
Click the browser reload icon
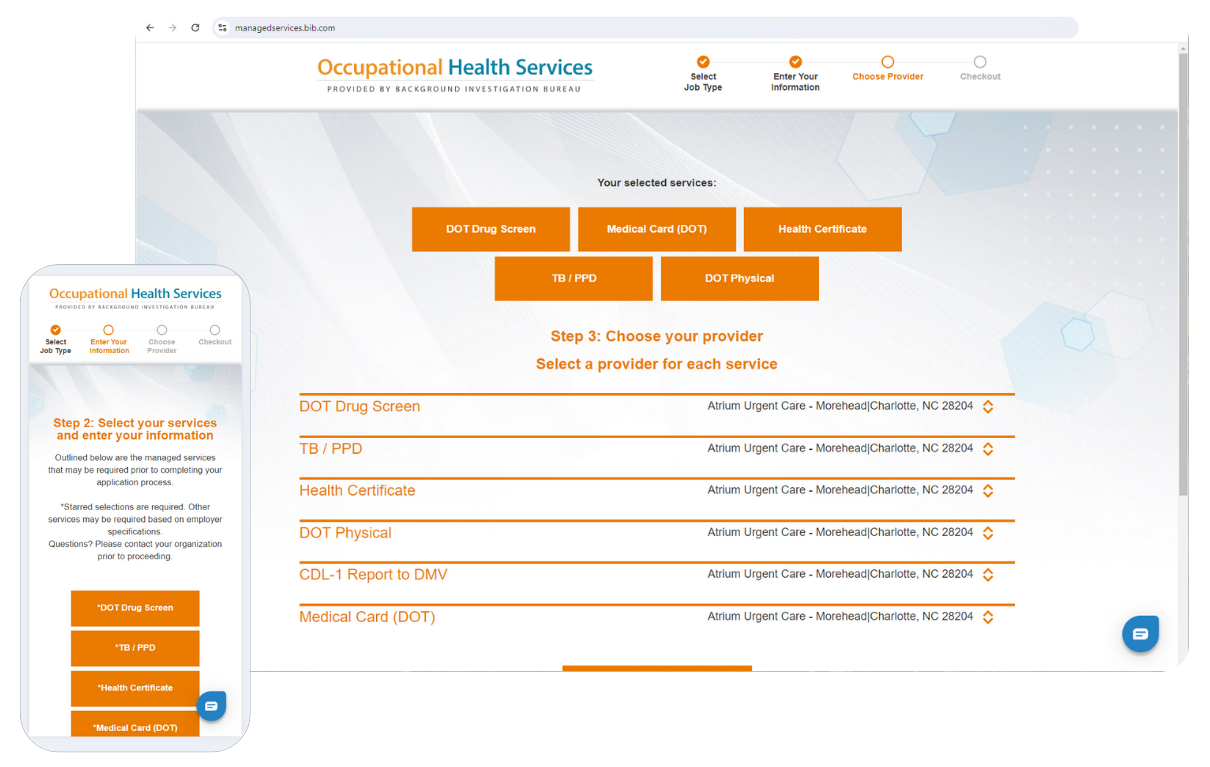pos(195,28)
